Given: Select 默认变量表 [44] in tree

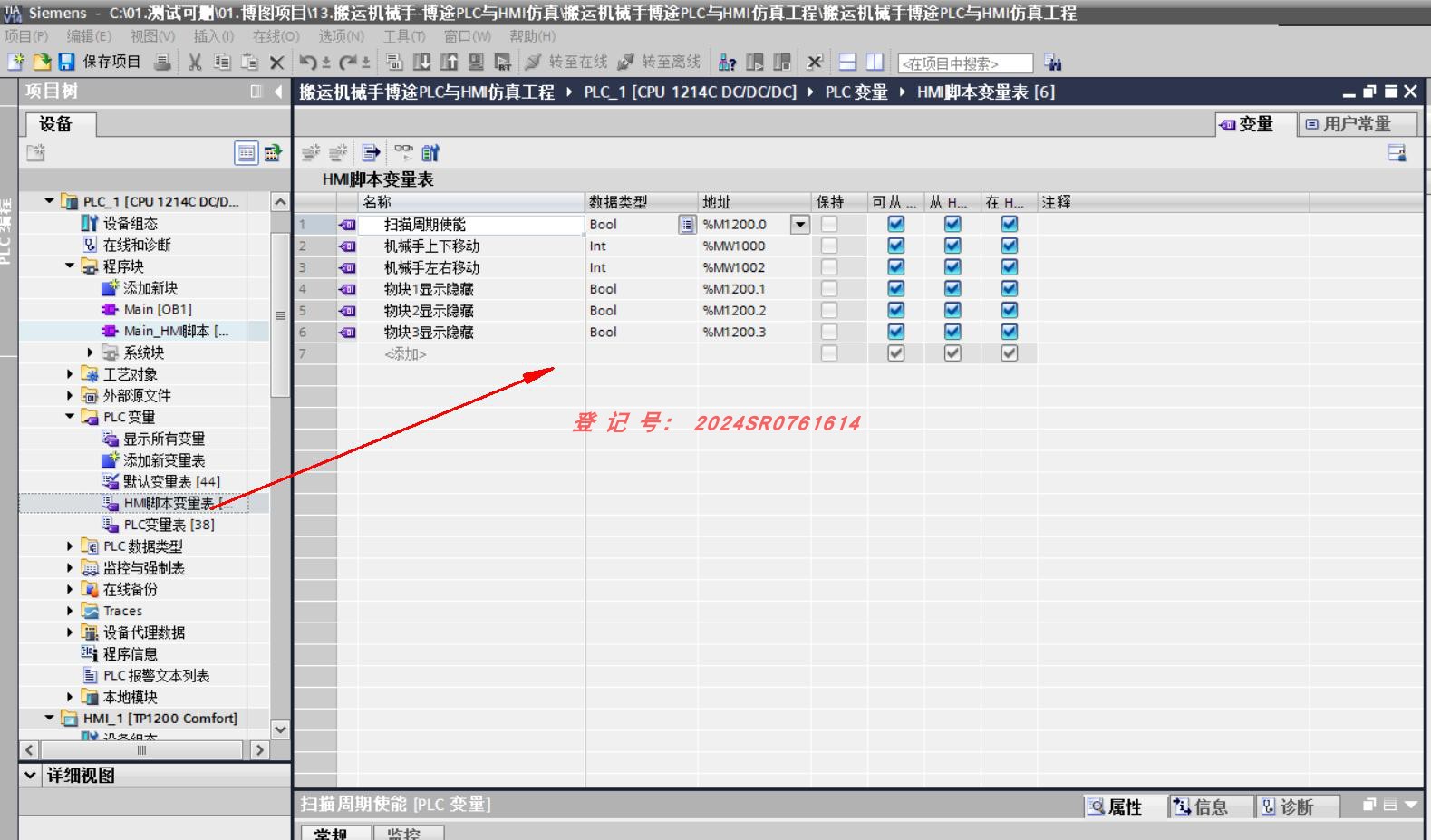Looking at the screenshot, I should pyautogui.click(x=171, y=481).
